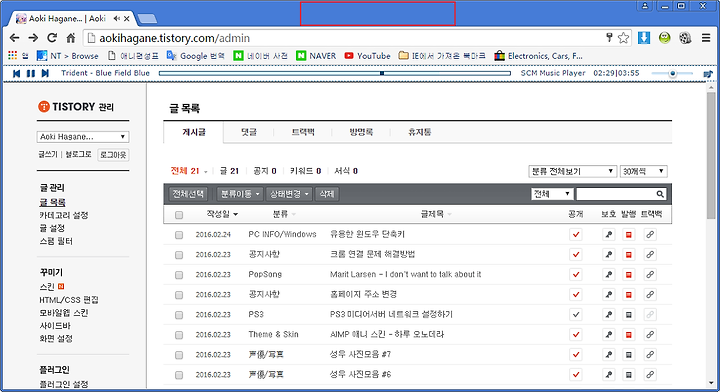The height and width of the screenshot is (392, 720).
Task: Click the blue download extension icon
Action: (x=644, y=38)
